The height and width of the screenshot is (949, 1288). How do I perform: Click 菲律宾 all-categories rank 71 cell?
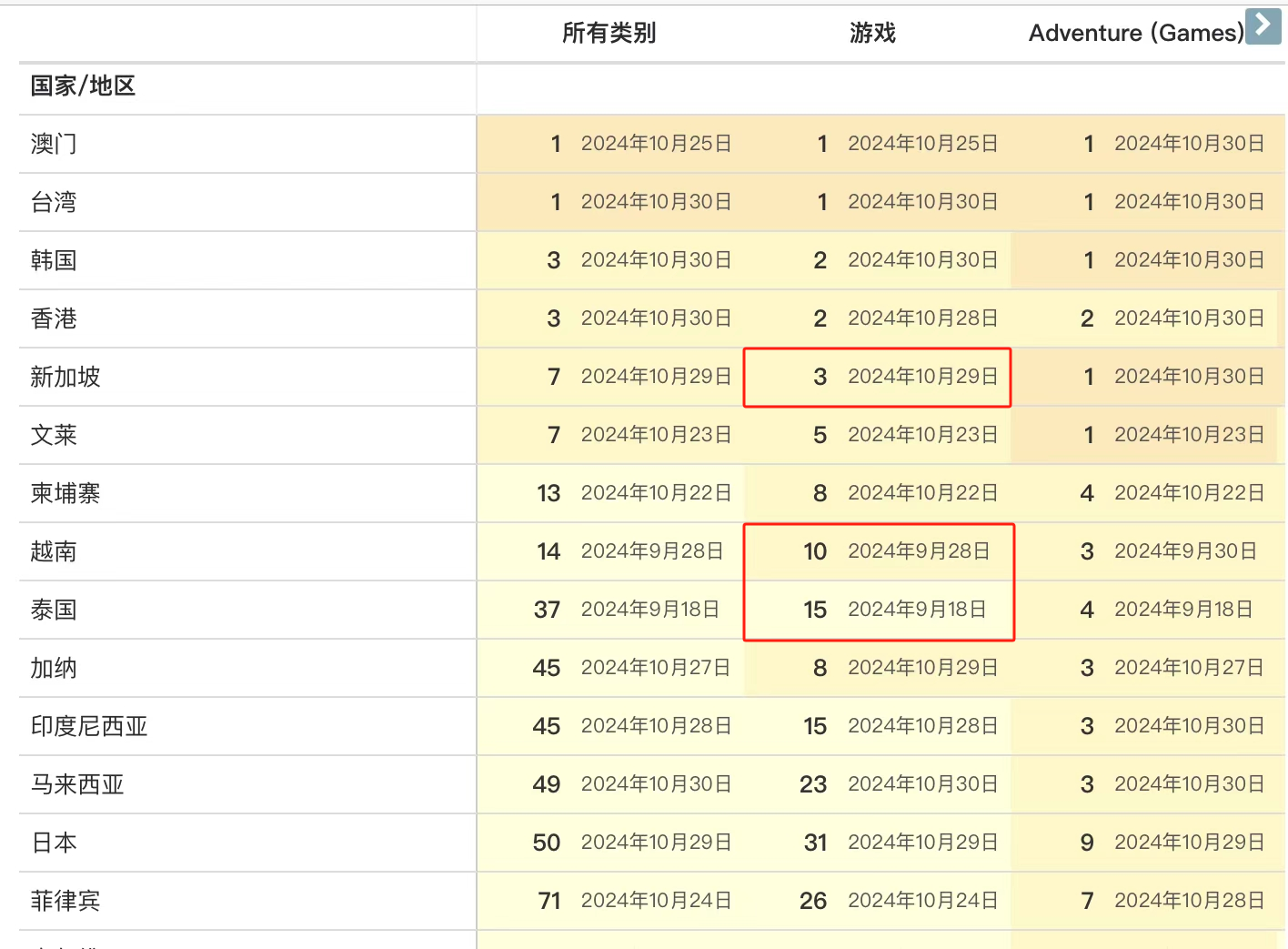coord(610,901)
